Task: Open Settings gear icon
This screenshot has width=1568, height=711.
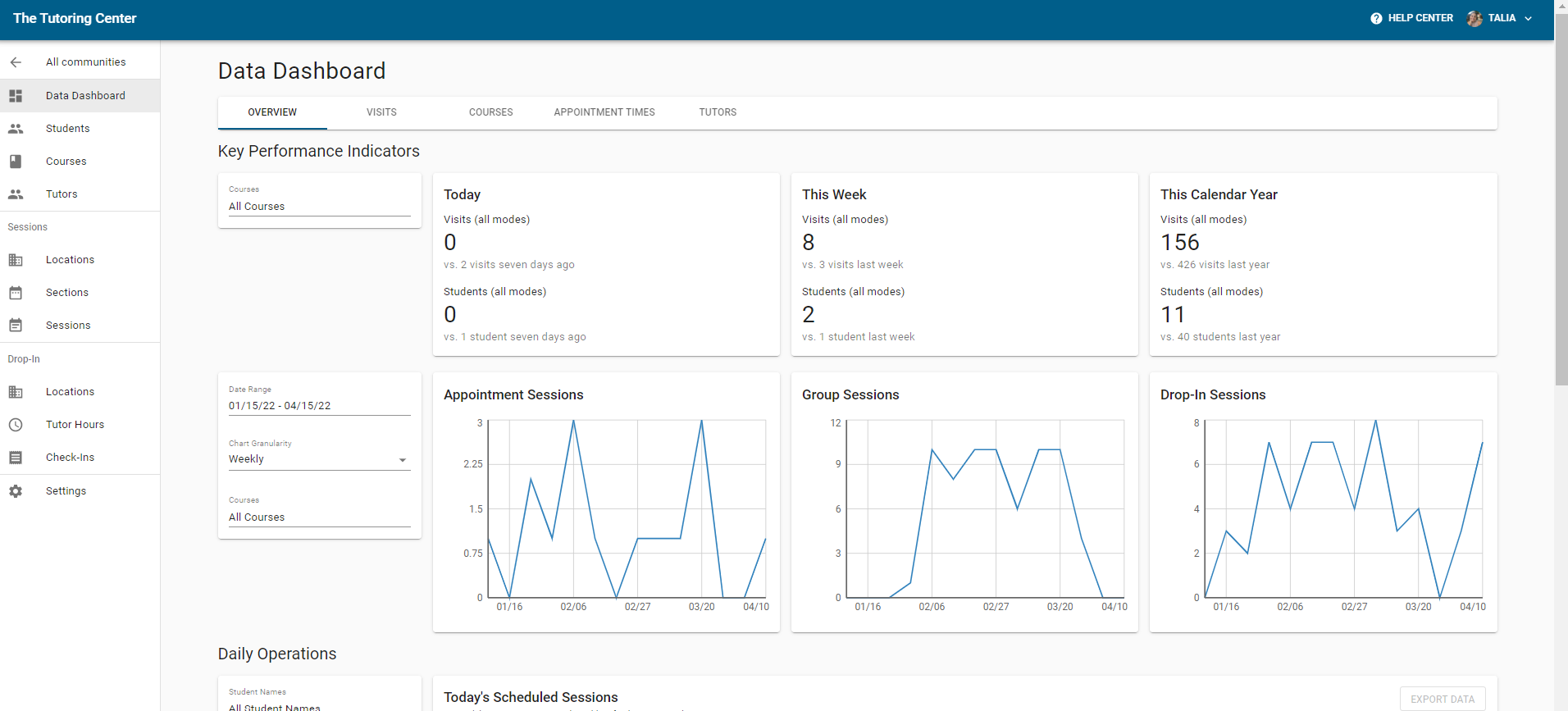Action: pyautogui.click(x=16, y=491)
